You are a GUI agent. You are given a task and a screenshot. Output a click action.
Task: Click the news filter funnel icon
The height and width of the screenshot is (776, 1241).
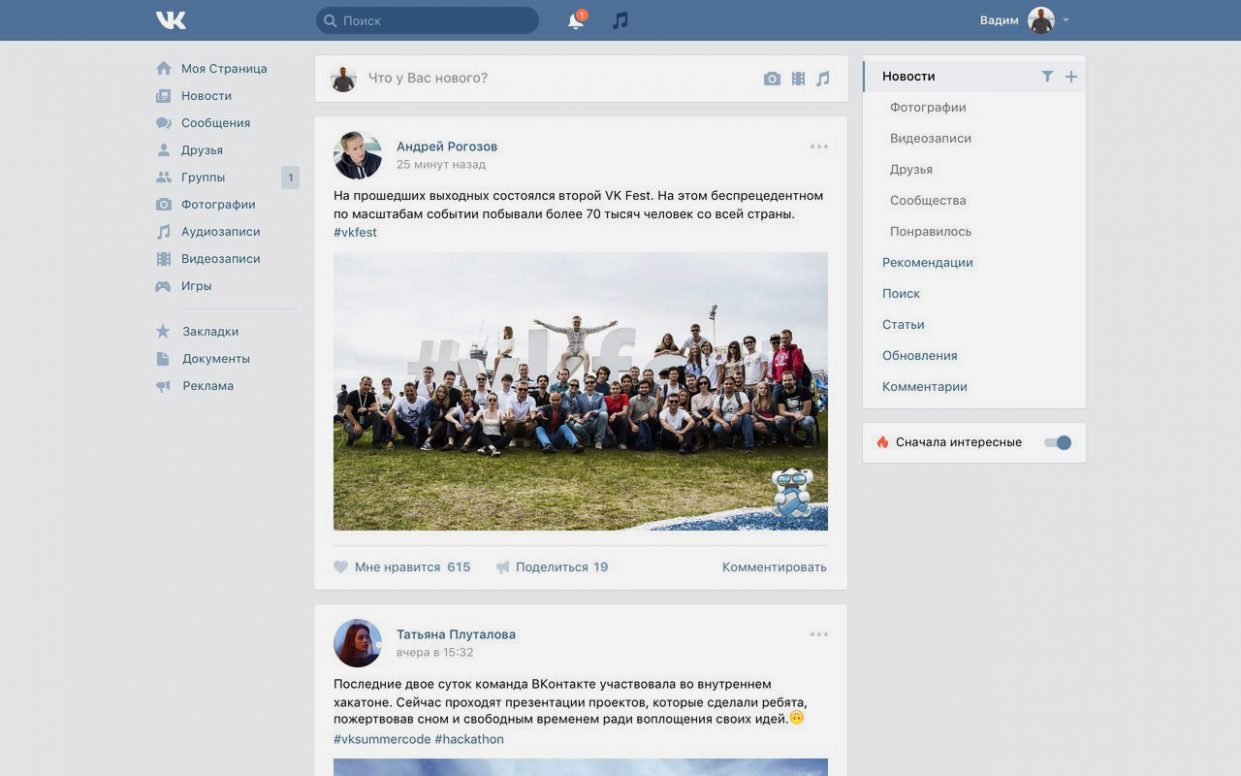(x=1047, y=76)
